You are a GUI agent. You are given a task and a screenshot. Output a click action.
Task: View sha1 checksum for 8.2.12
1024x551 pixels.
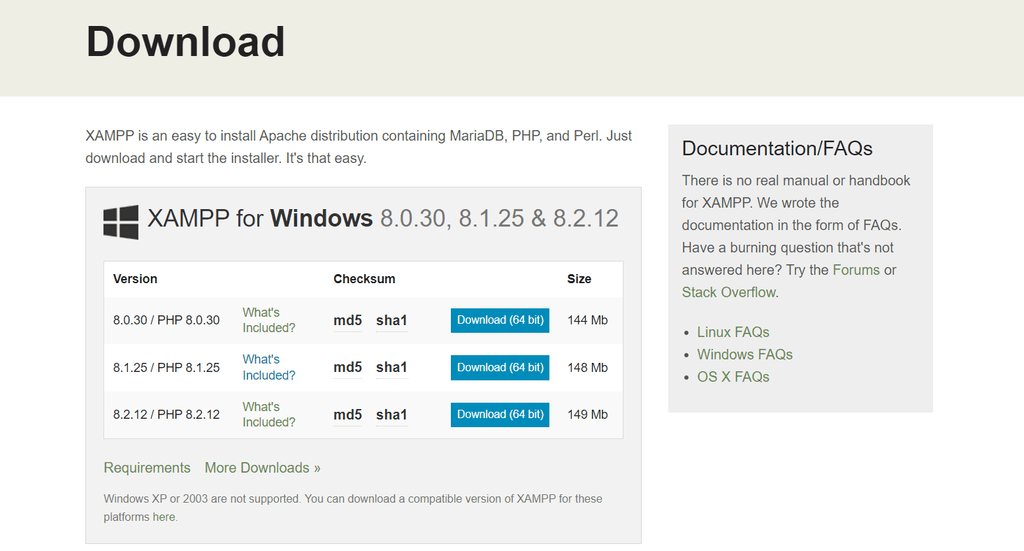click(392, 415)
